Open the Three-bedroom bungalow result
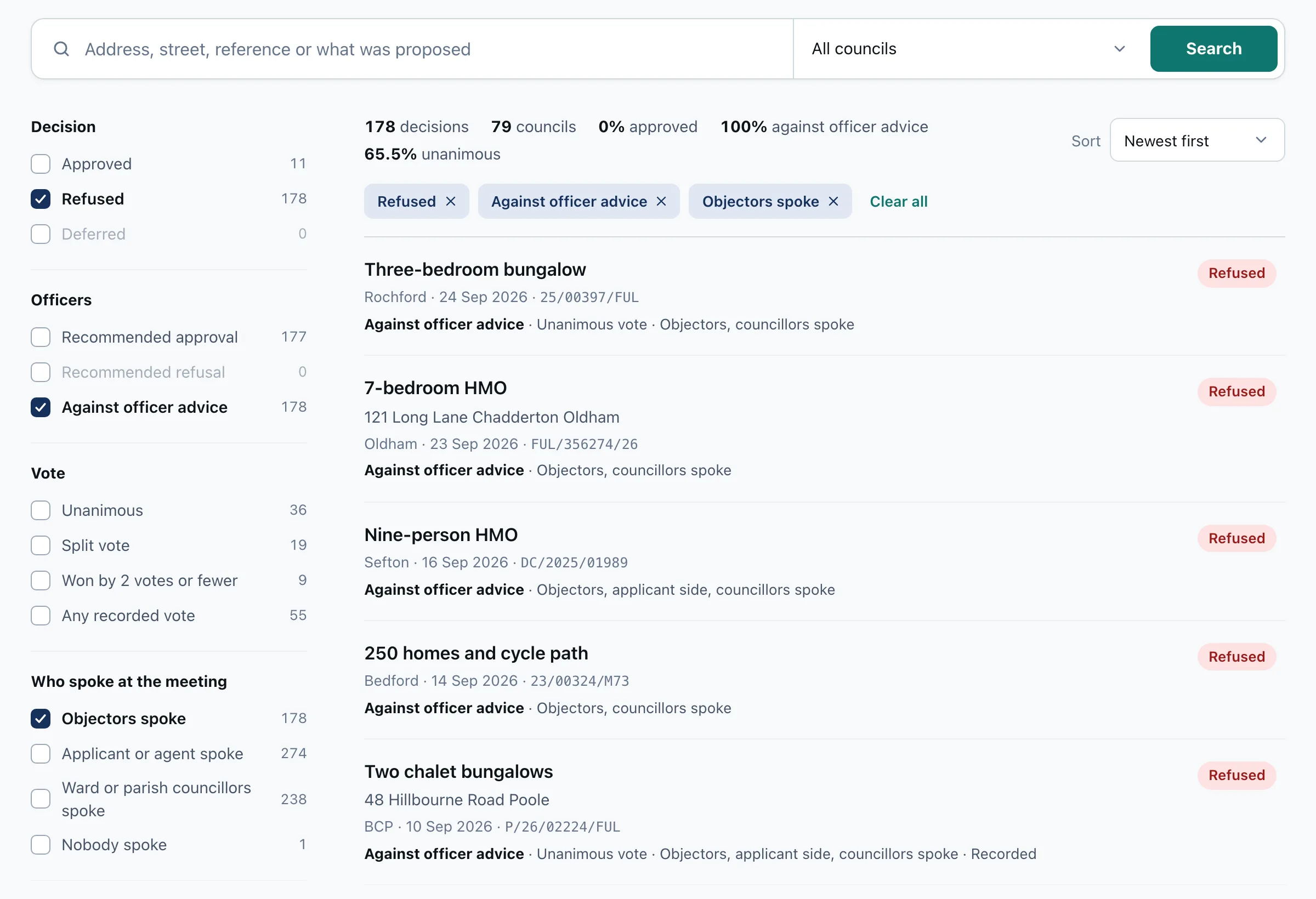Screen dimensions: 1316x899 click(x=475, y=270)
